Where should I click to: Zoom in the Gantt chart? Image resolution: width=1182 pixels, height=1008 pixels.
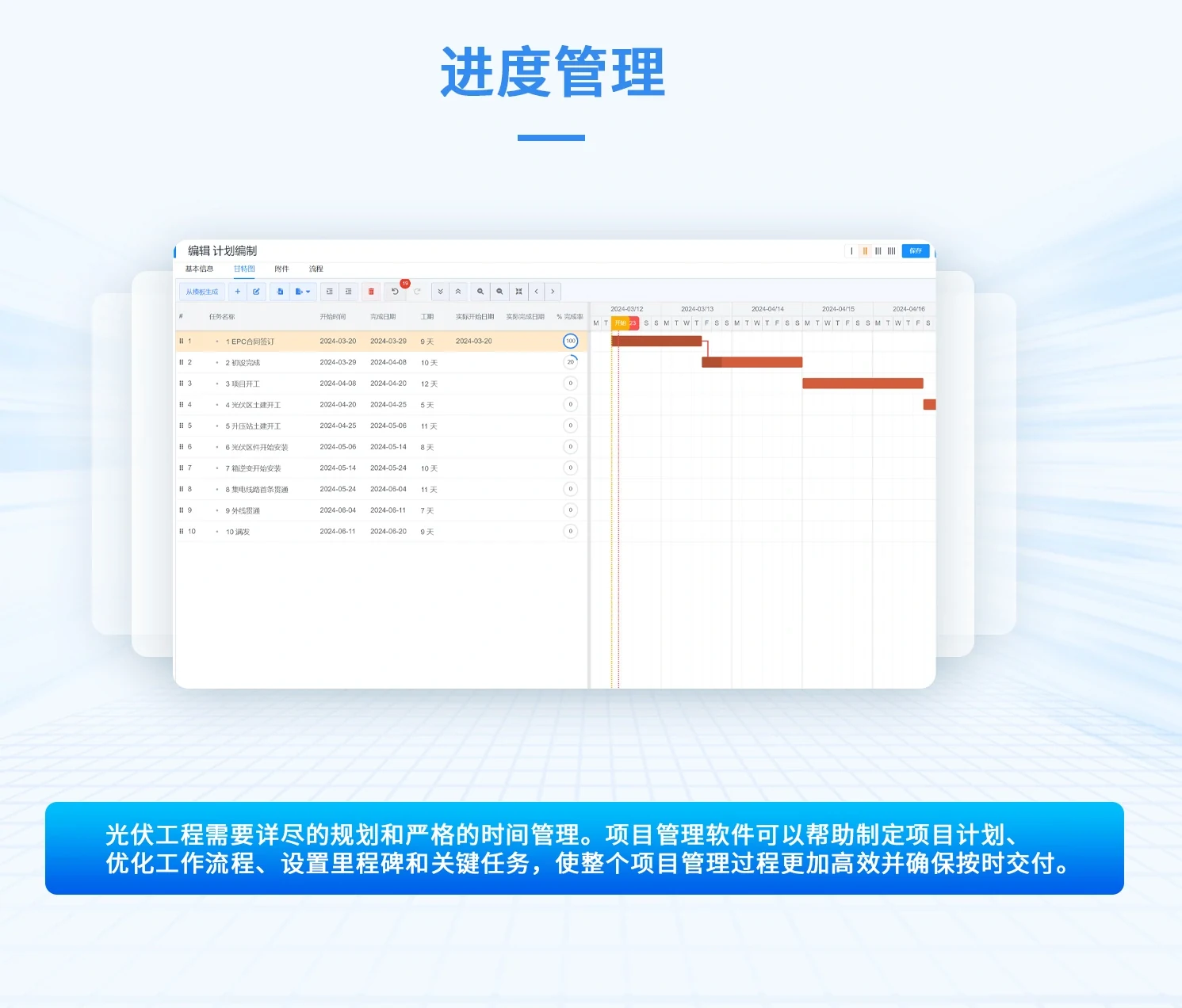[480, 292]
